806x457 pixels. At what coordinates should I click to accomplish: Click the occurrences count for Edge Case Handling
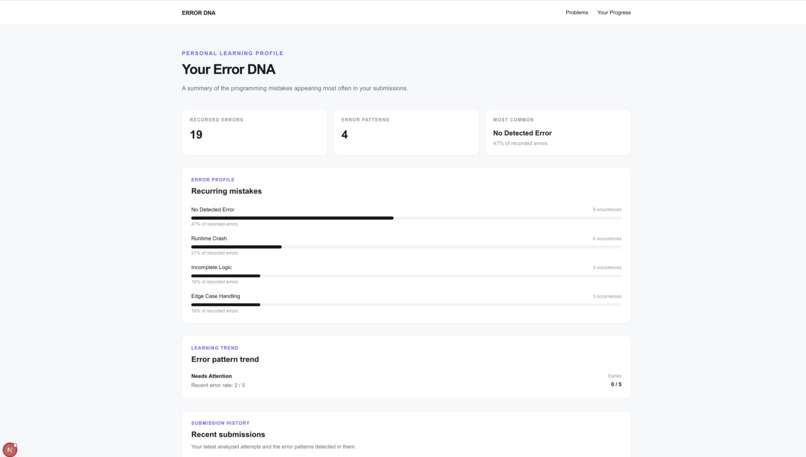pos(607,296)
